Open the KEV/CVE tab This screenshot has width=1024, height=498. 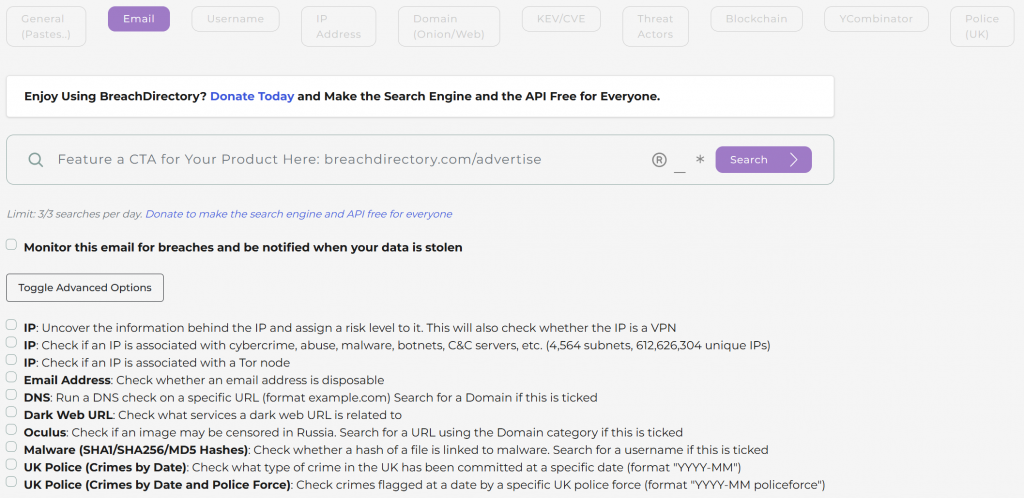[563, 19]
